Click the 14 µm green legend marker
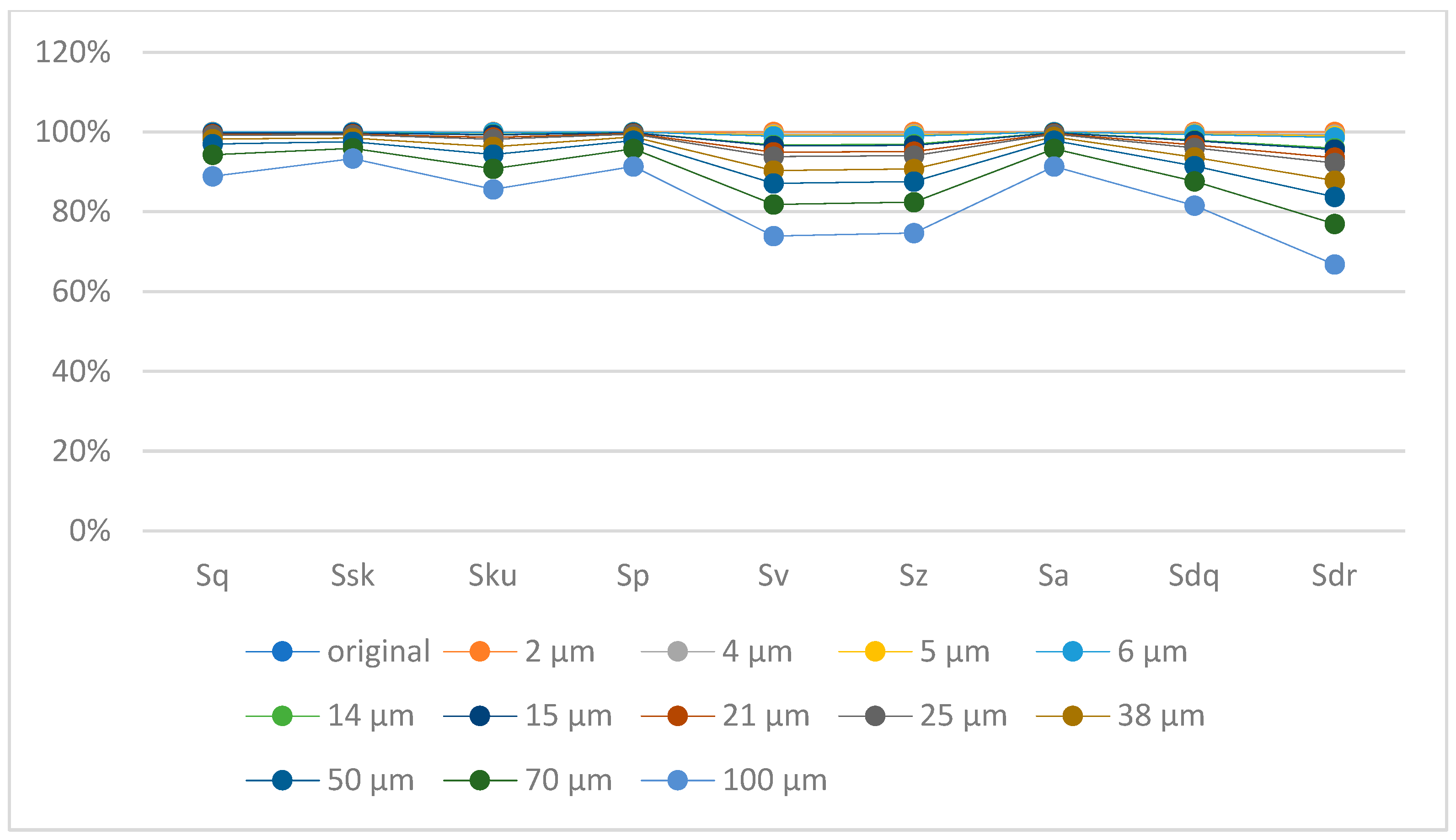Image resolution: width=1456 pixels, height=840 pixels. 282,716
